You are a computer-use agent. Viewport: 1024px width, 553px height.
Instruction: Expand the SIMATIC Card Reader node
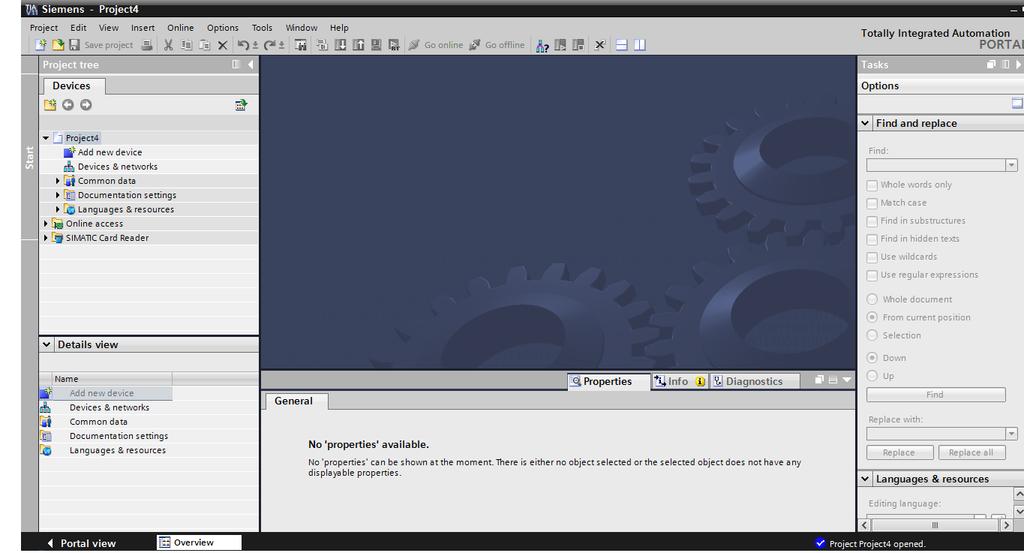(46, 238)
